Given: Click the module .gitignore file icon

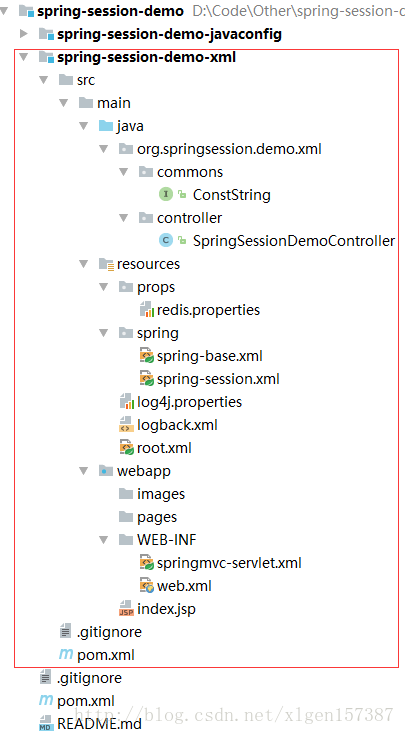Looking at the screenshot, I should point(66,631).
